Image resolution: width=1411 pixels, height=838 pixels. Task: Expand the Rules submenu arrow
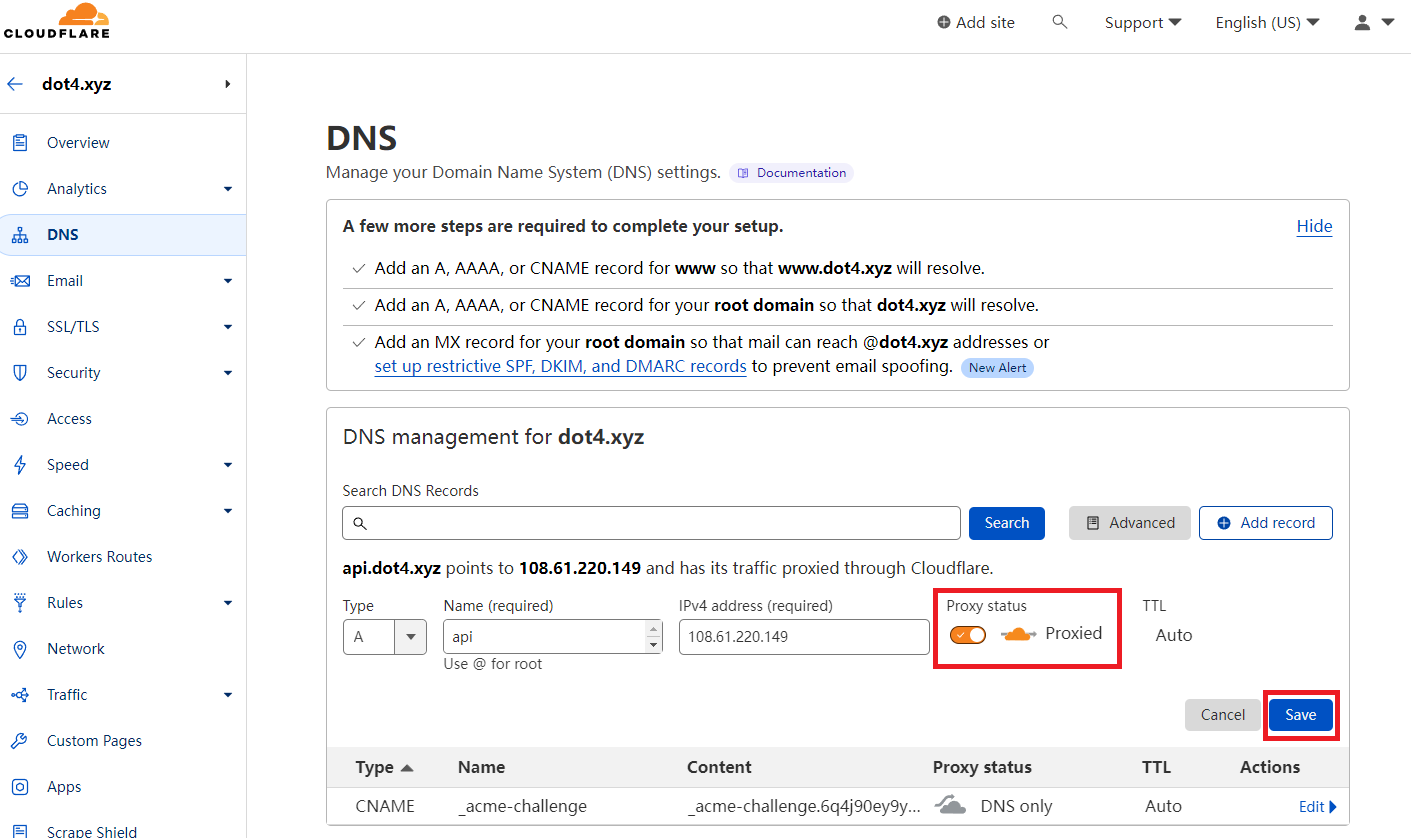228,603
